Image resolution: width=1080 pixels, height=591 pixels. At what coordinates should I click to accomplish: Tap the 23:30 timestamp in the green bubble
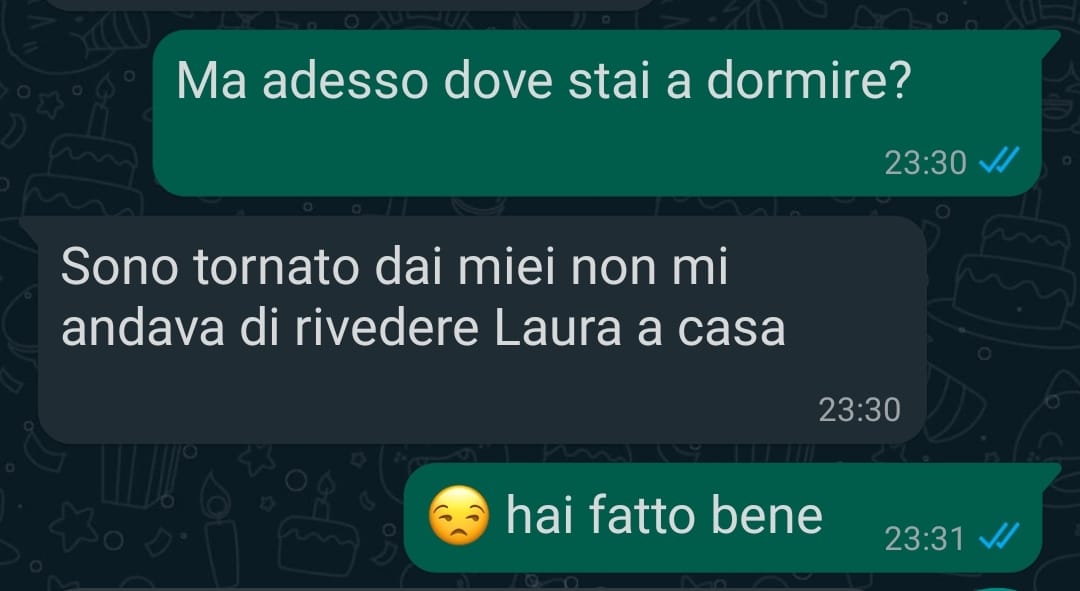coord(925,163)
